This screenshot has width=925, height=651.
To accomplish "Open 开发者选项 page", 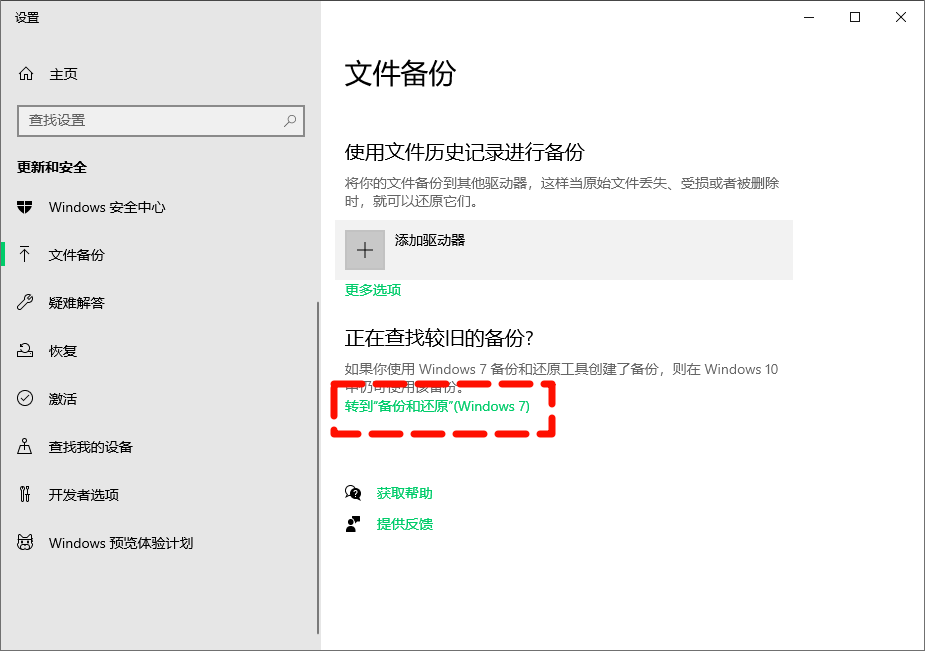I will click(x=84, y=495).
